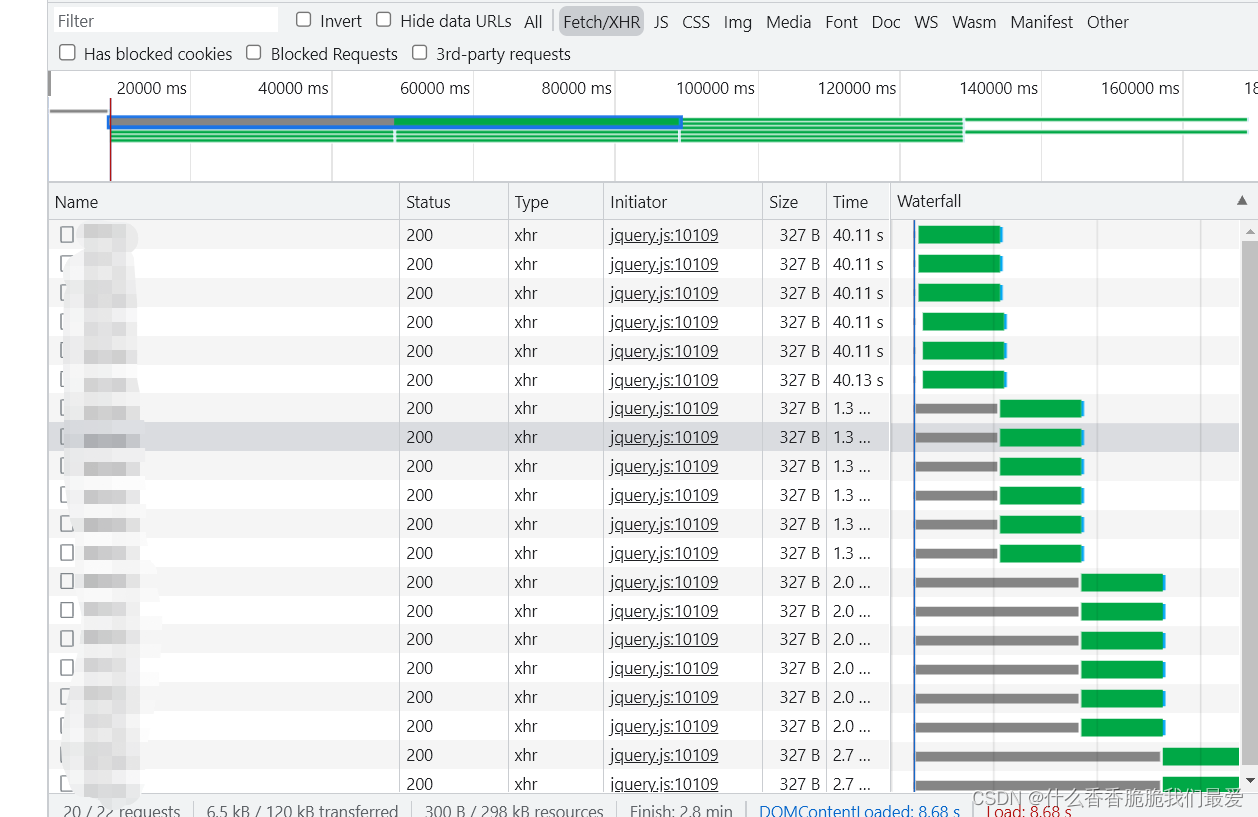Toggle Hide data URLs checkbox
1258x817 pixels.
(x=384, y=20)
